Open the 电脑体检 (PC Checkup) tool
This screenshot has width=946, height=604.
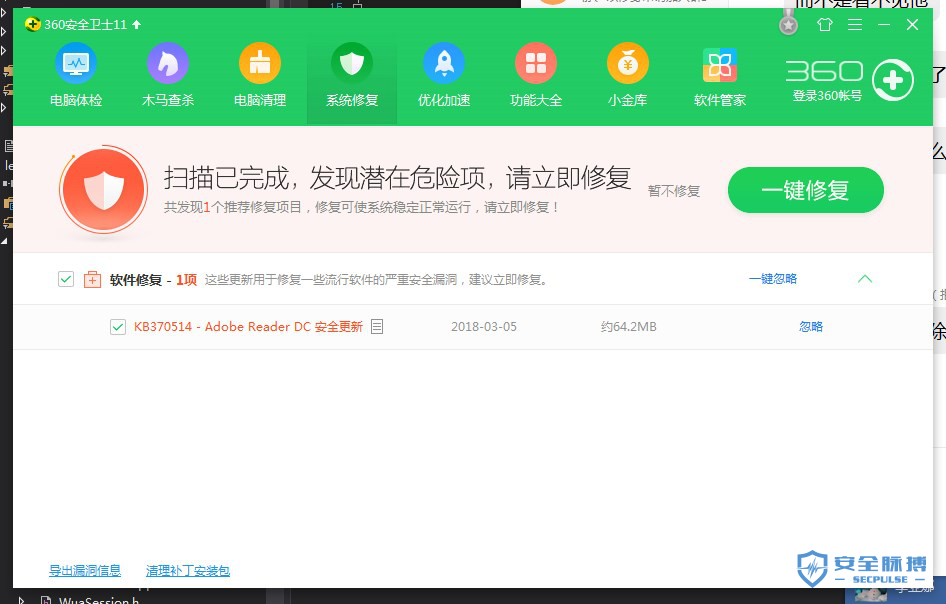click(x=75, y=74)
